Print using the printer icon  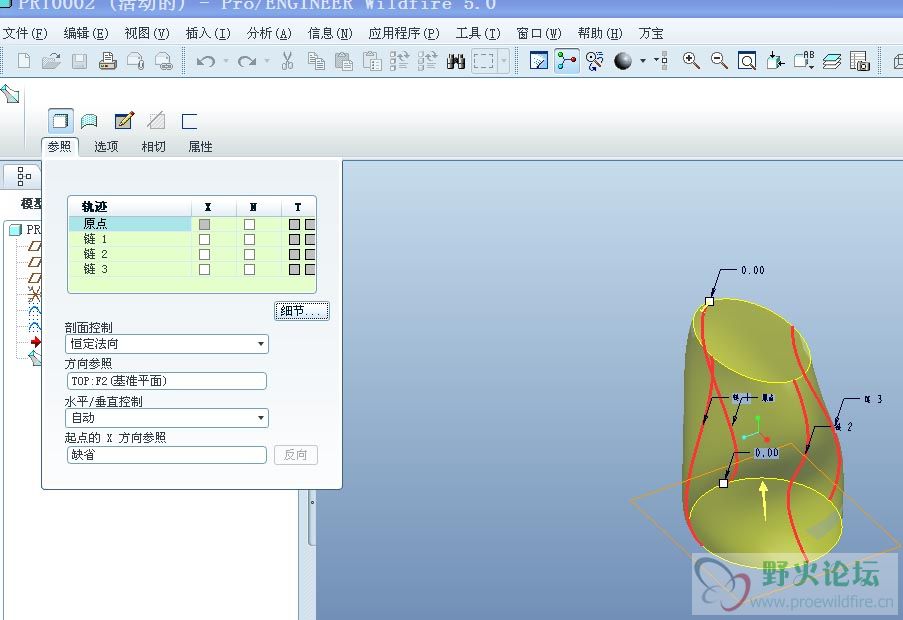pyautogui.click(x=108, y=60)
